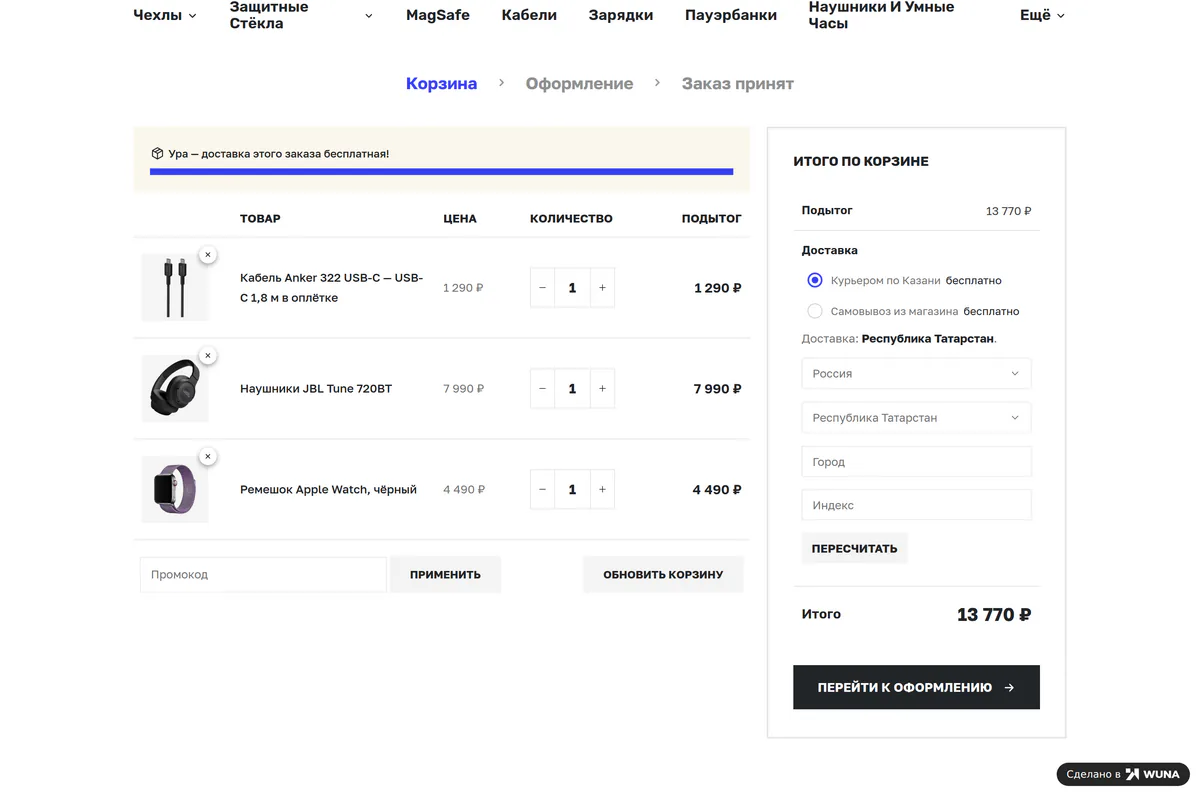Remove the Anker 322 cable from cart
Image resolution: width=1200 pixels, height=796 pixels.
click(x=207, y=255)
